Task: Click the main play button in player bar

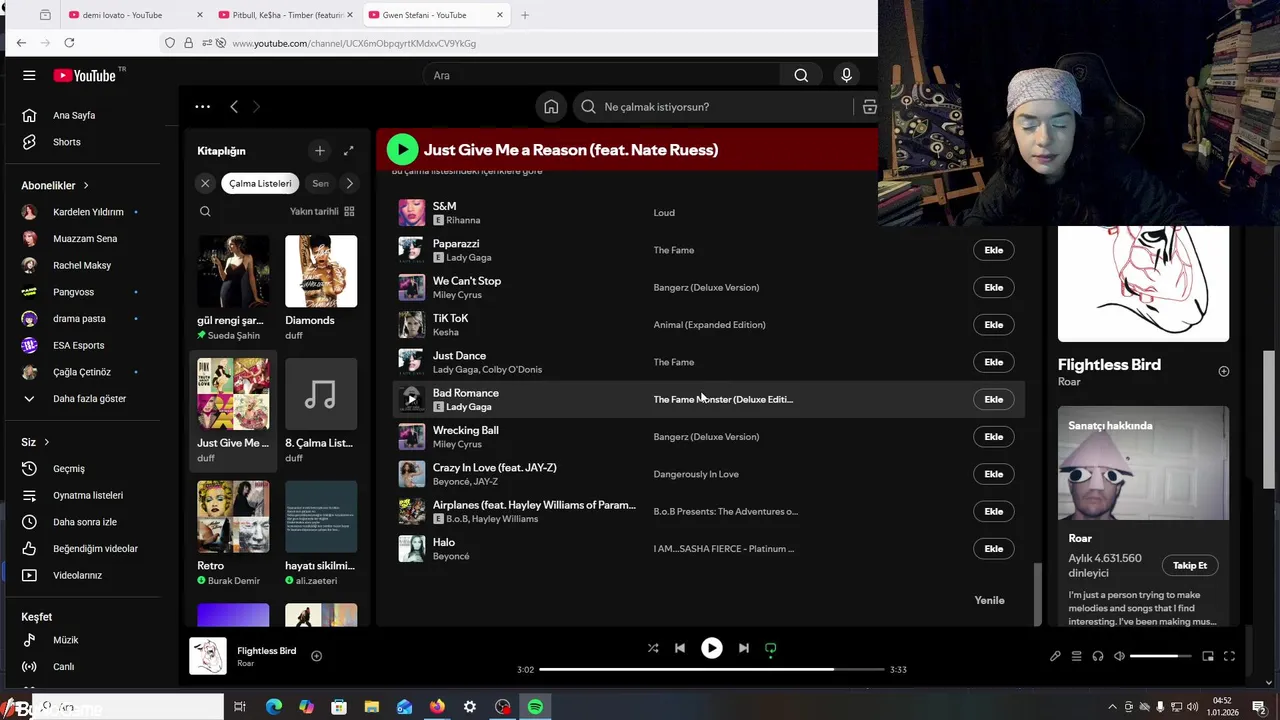Action: [712, 648]
